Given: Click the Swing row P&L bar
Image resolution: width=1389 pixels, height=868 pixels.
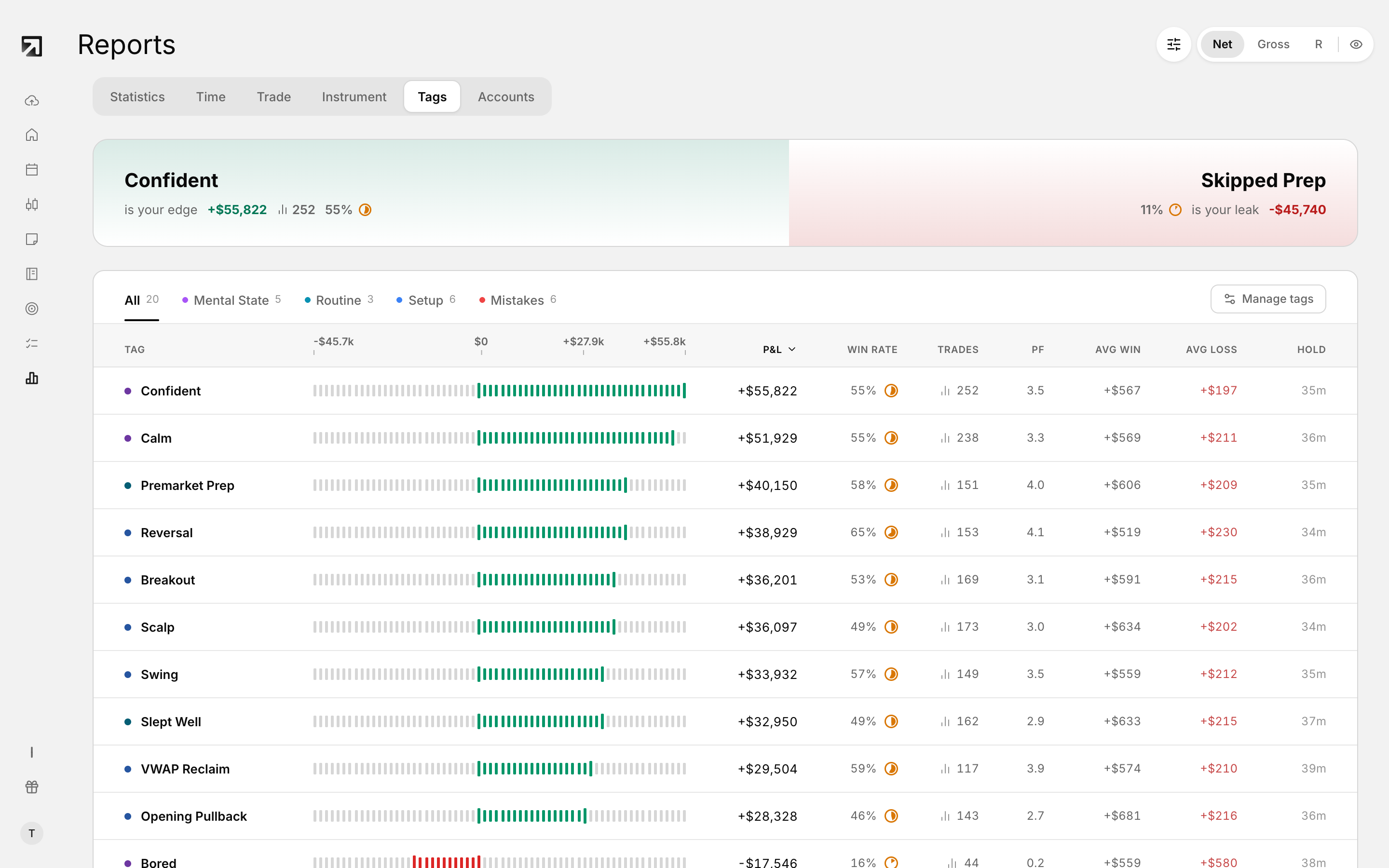Looking at the screenshot, I should tap(499, 674).
